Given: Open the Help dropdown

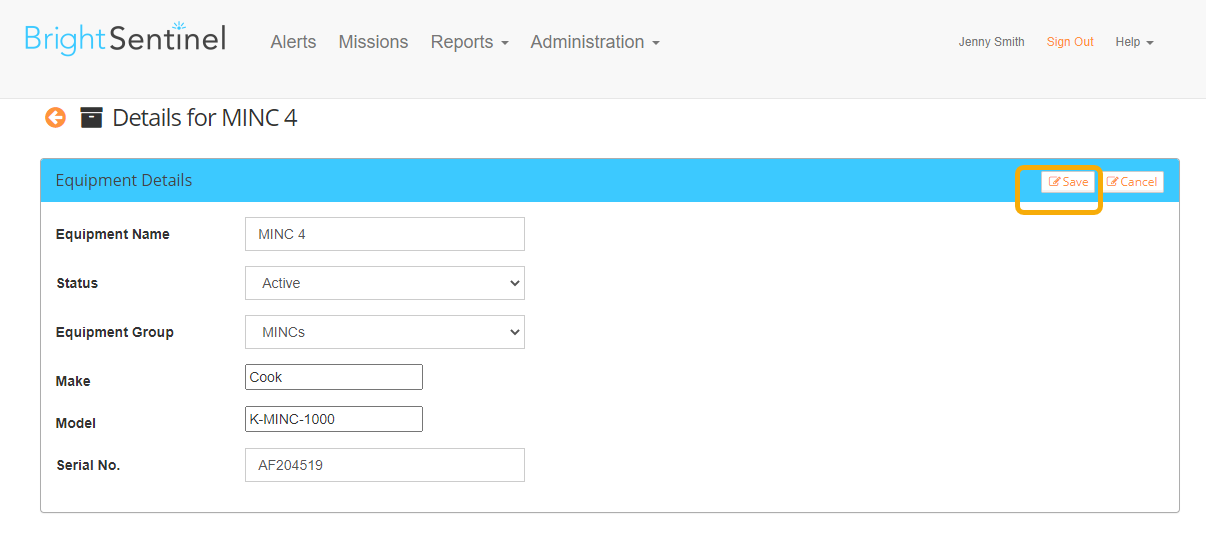Looking at the screenshot, I should pyautogui.click(x=1134, y=42).
